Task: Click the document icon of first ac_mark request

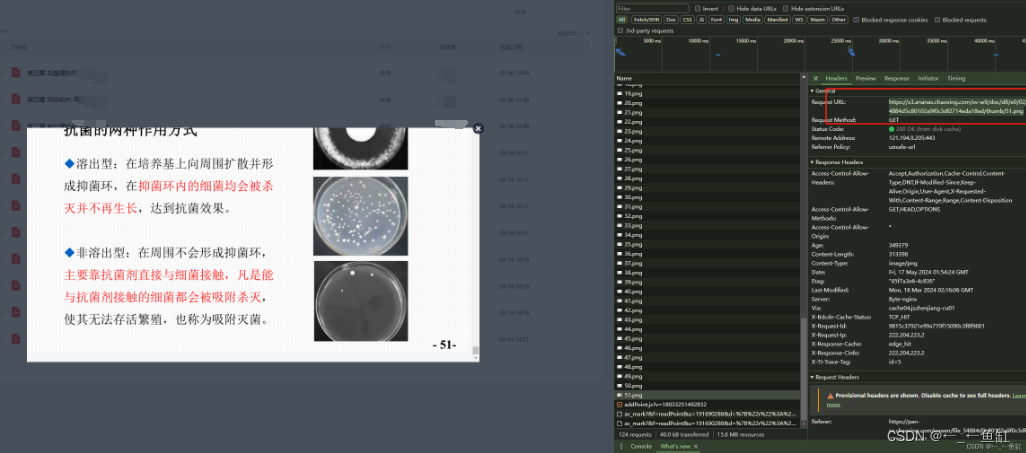Action: pos(620,414)
